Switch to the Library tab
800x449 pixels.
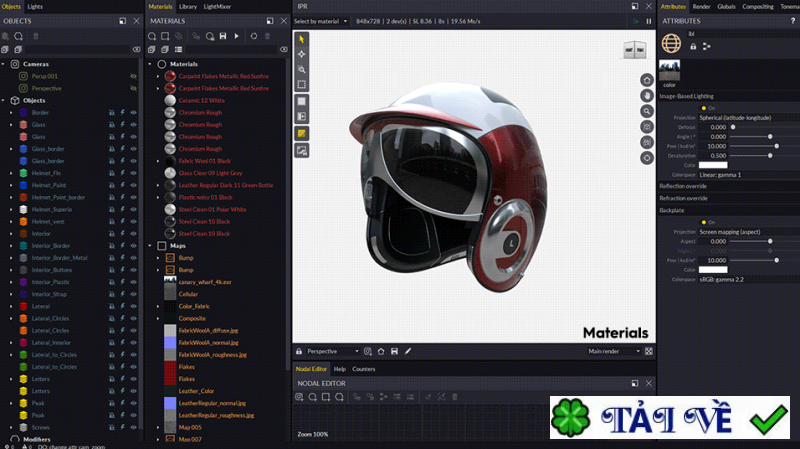click(x=188, y=6)
